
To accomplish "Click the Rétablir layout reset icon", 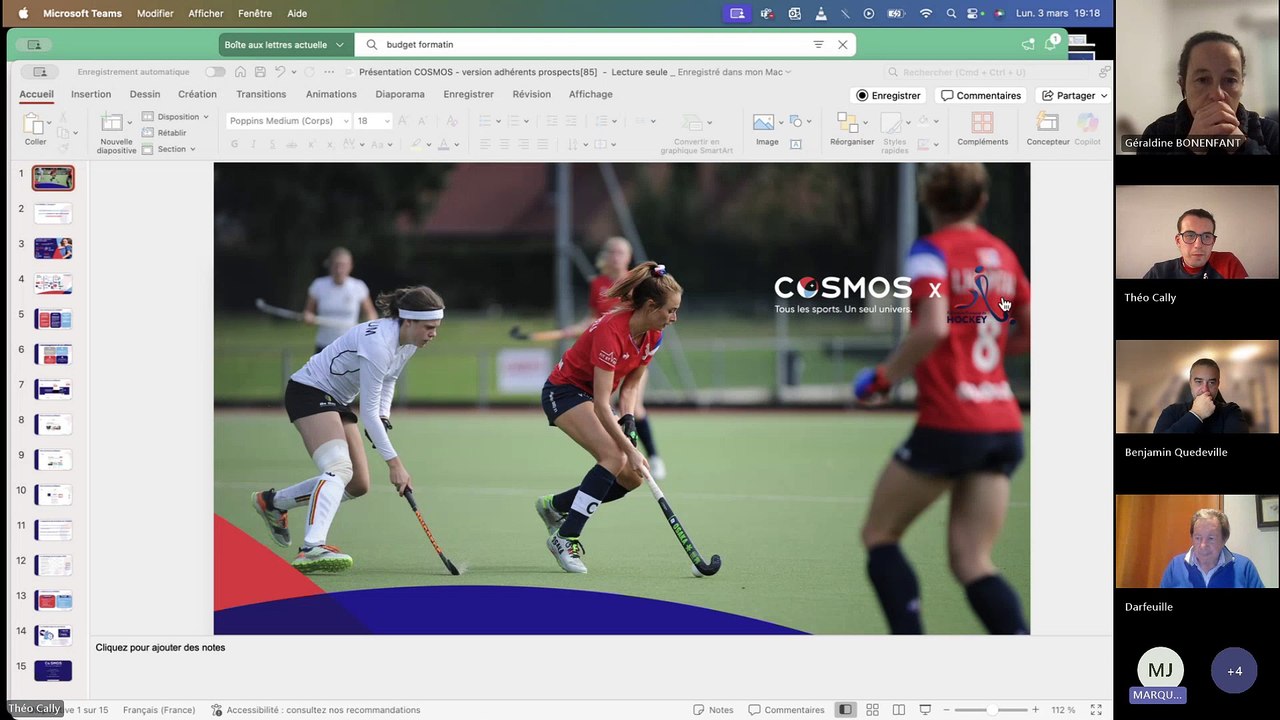I will (148, 132).
